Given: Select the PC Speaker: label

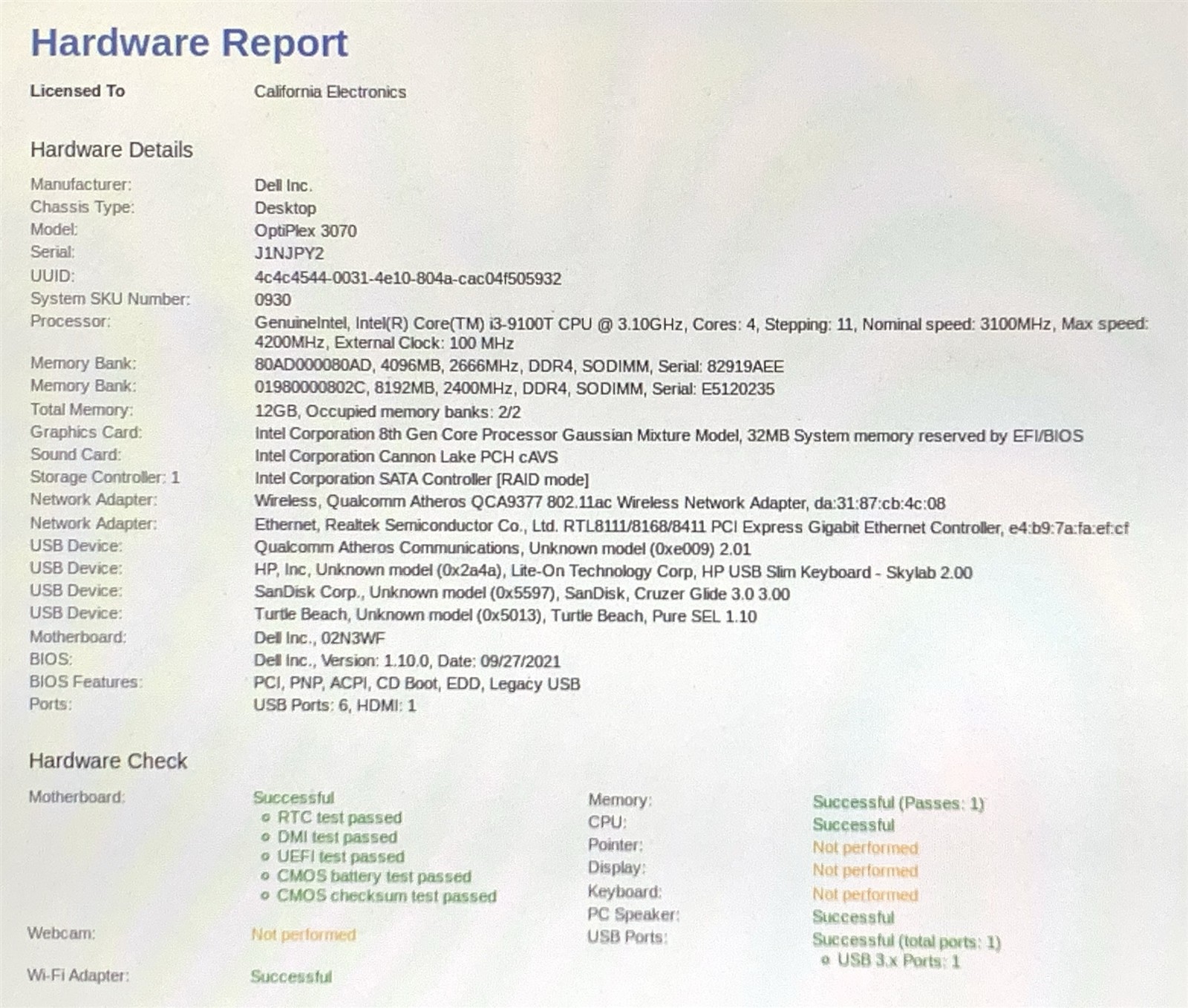Looking at the screenshot, I should (x=633, y=914).
